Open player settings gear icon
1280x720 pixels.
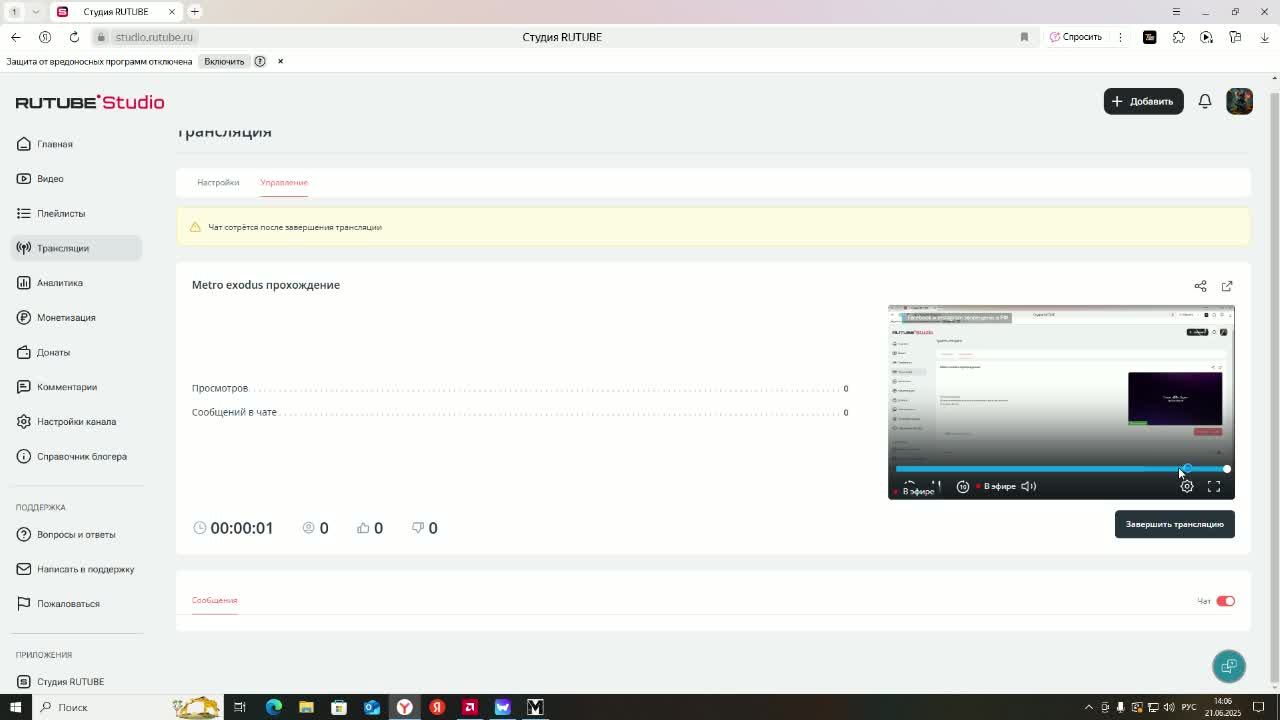[x=1187, y=486]
